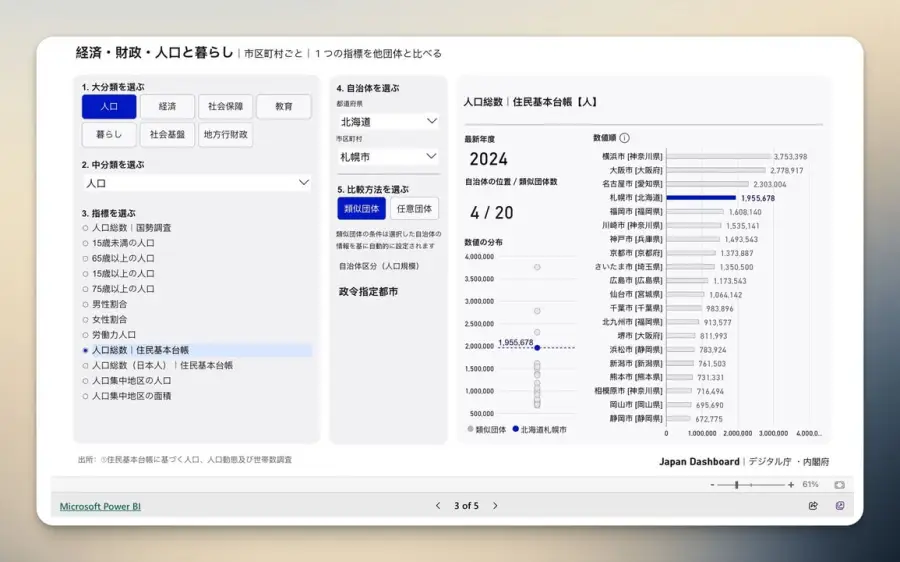Viewport: 900px width, 562px height.
Task: Select 人口総数｜住民基本台帳 indicator
Action: tap(197, 350)
